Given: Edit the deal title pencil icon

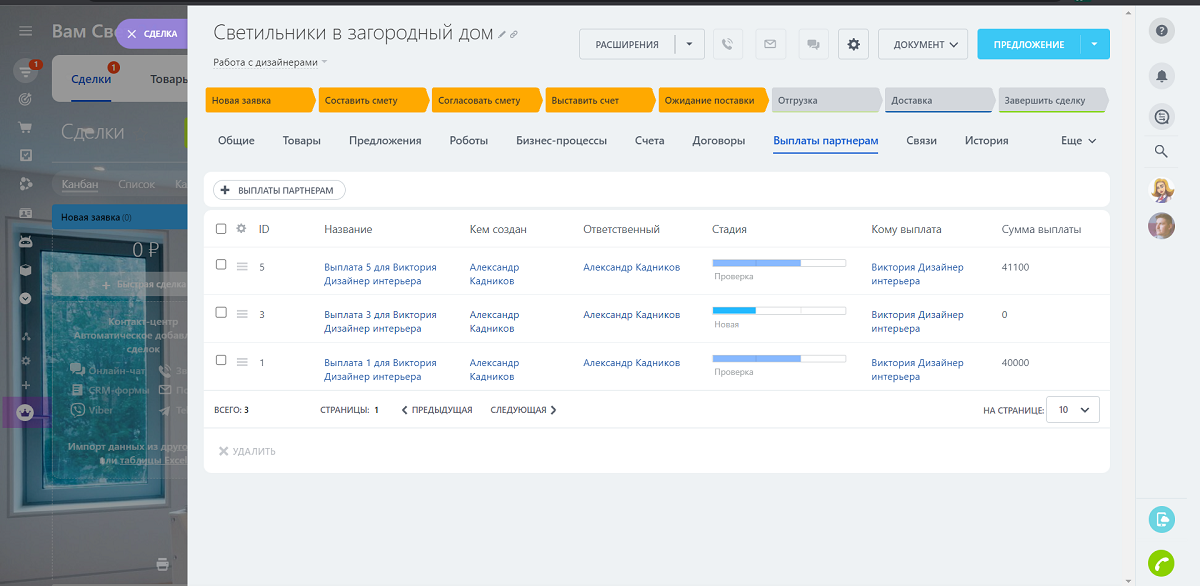Looking at the screenshot, I should pyautogui.click(x=502, y=35).
